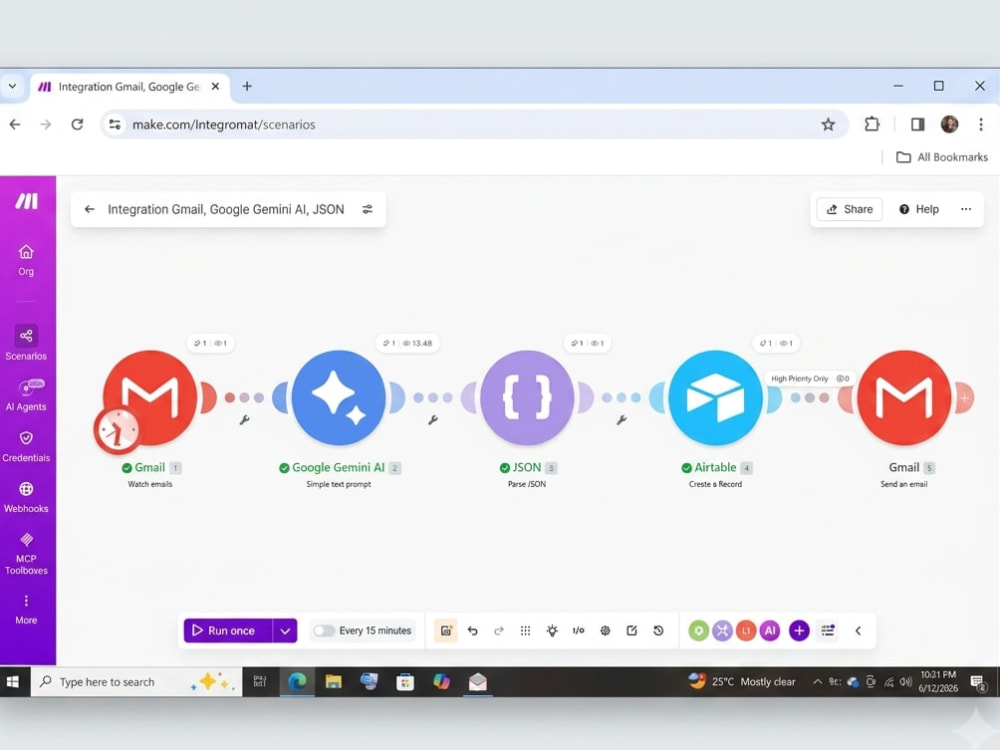This screenshot has width=1000, height=750.
Task: Redo the last change
Action: point(499,631)
